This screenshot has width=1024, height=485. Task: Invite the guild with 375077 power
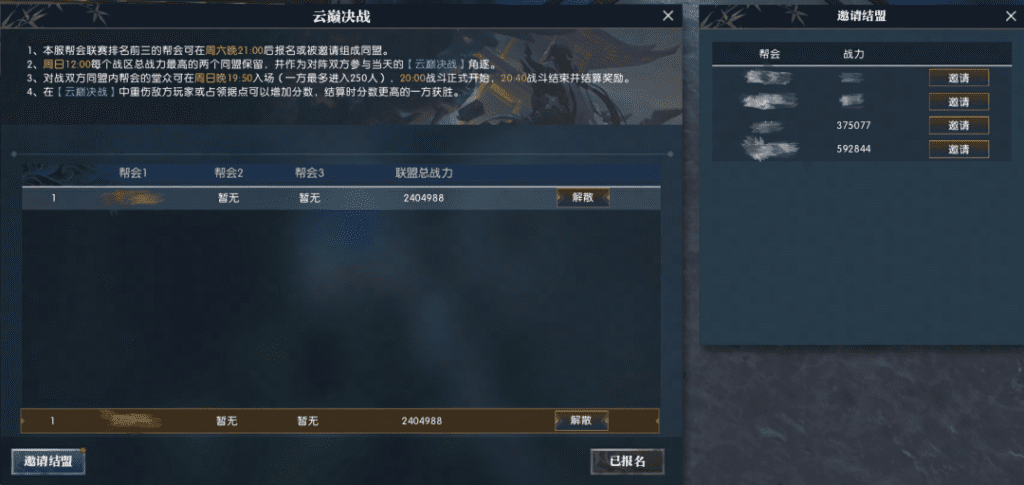[959, 125]
